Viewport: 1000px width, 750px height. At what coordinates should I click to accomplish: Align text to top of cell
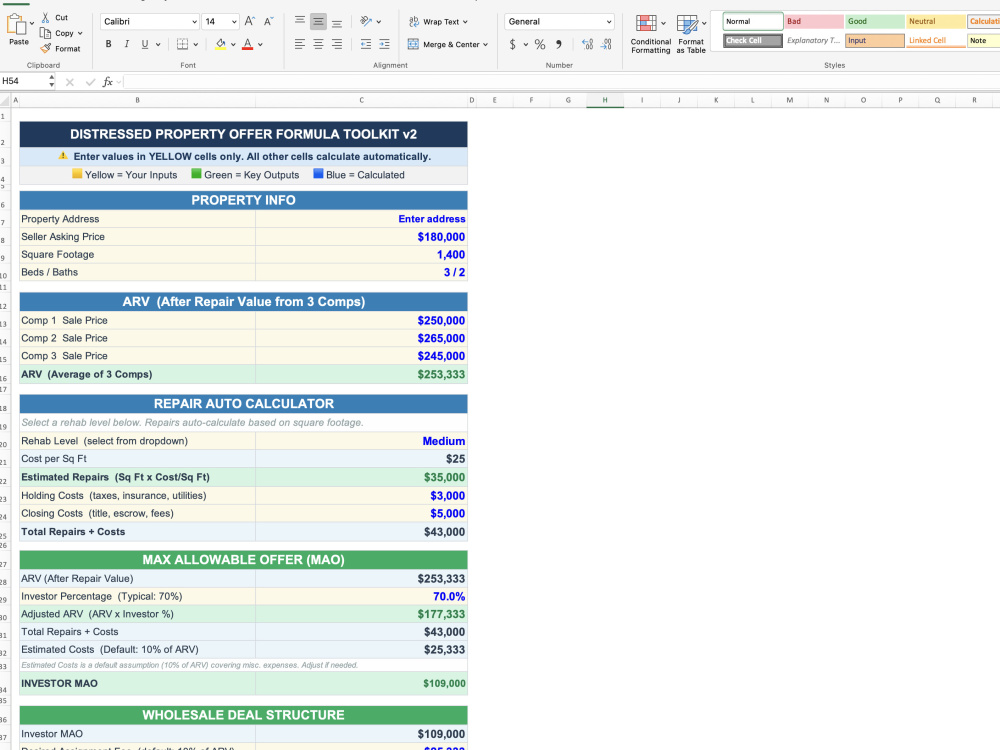click(300, 22)
